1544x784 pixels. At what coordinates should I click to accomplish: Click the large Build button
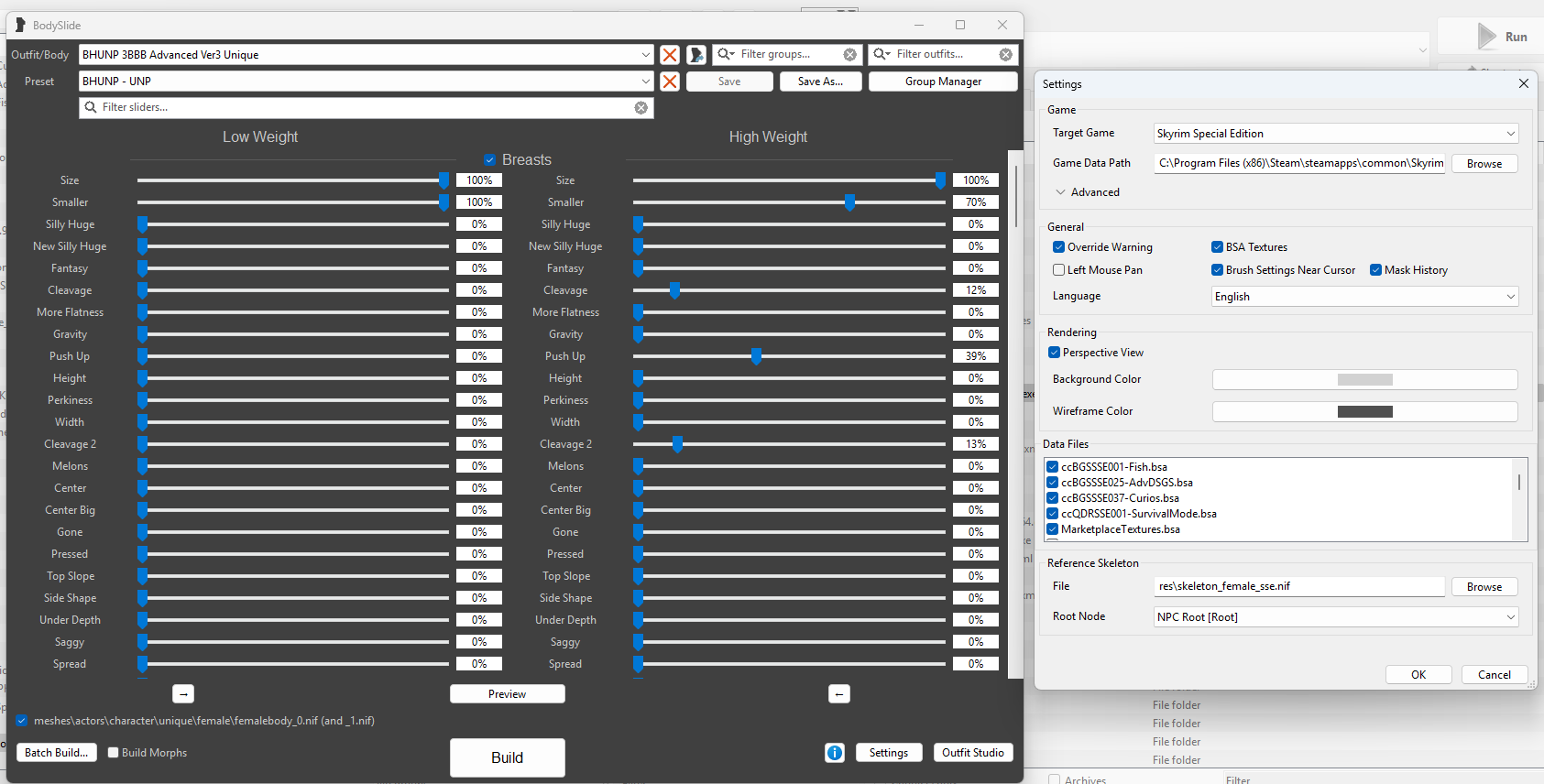pyautogui.click(x=507, y=757)
